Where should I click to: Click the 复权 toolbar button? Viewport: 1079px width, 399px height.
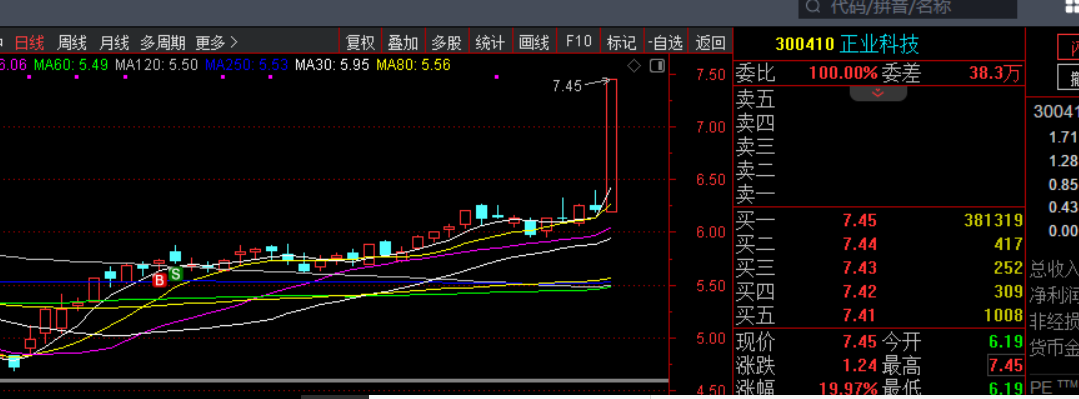click(361, 42)
